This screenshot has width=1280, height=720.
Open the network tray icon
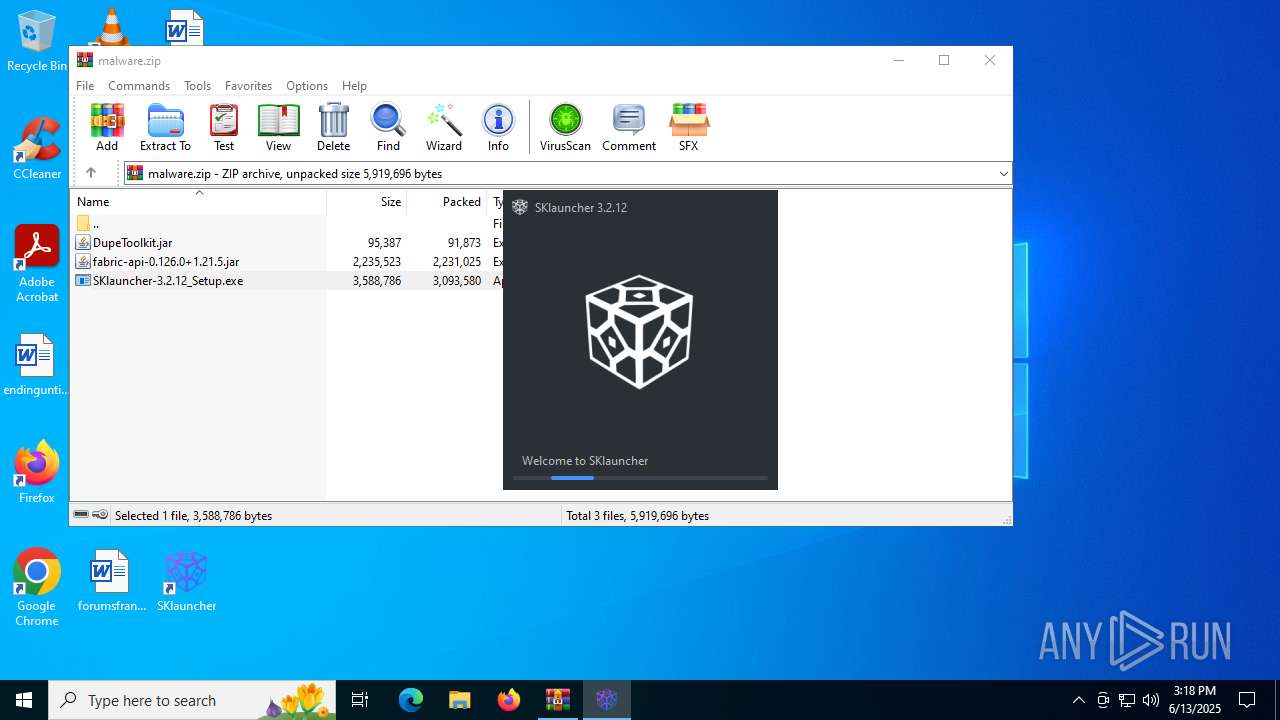[x=1127, y=700]
